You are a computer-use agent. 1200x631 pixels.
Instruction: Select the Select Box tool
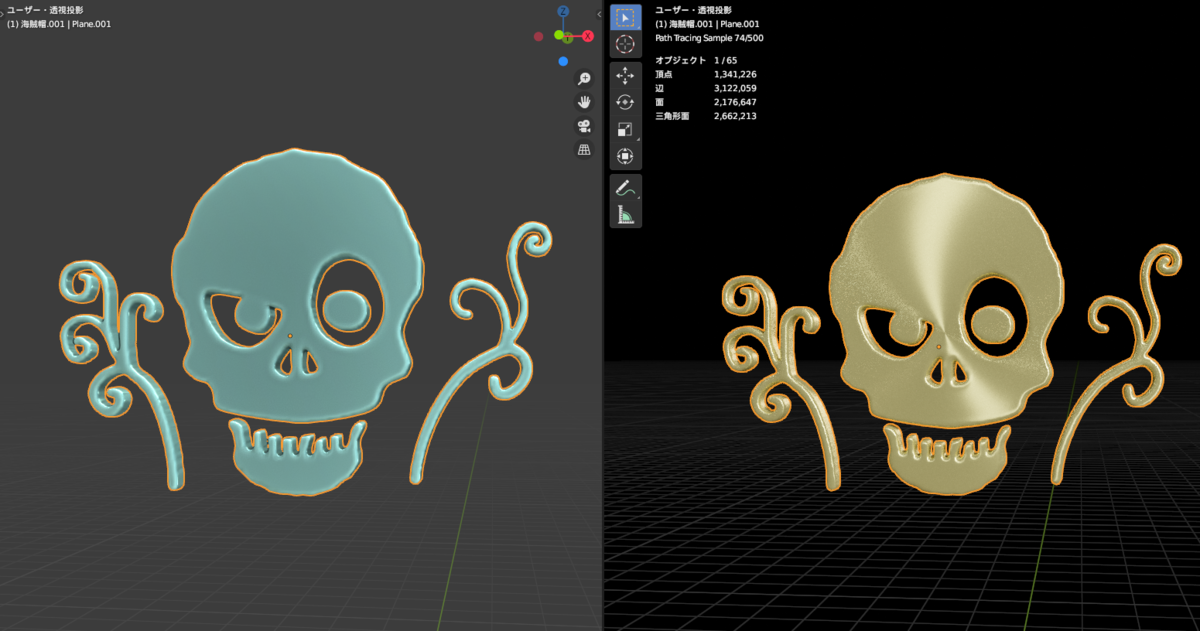point(625,18)
